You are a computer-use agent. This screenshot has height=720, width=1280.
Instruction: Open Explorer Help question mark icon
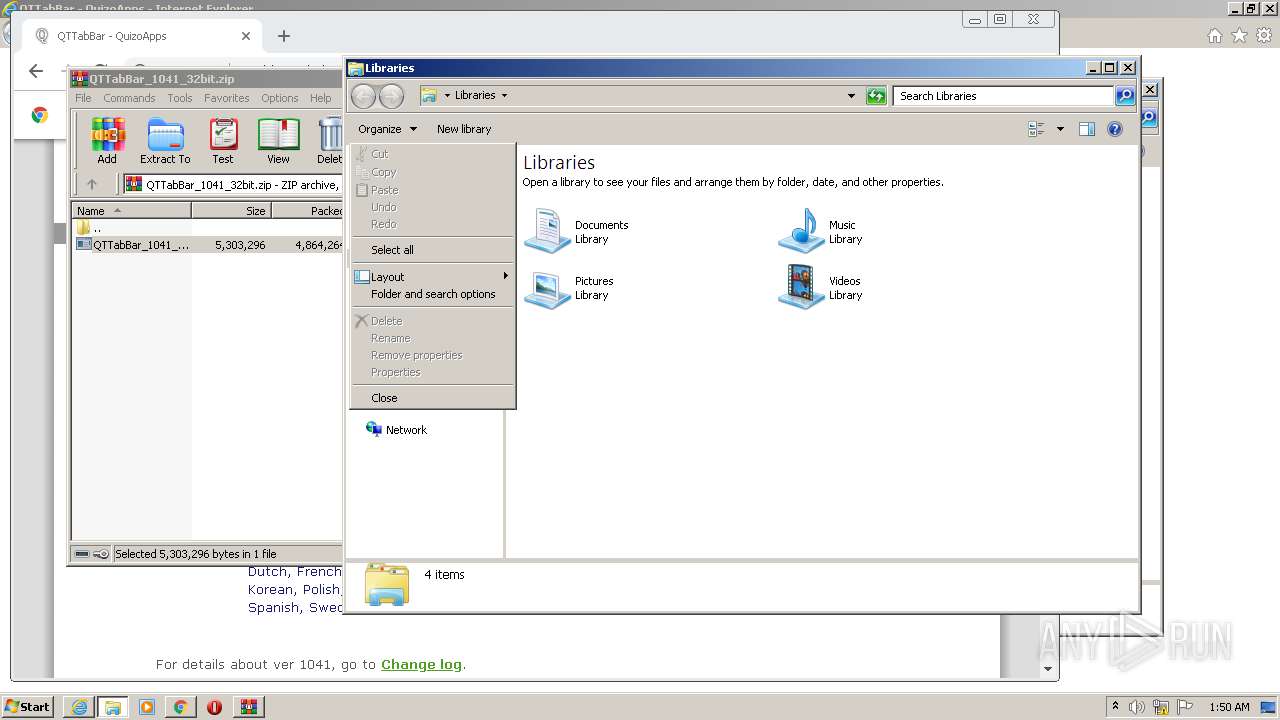pos(1115,129)
